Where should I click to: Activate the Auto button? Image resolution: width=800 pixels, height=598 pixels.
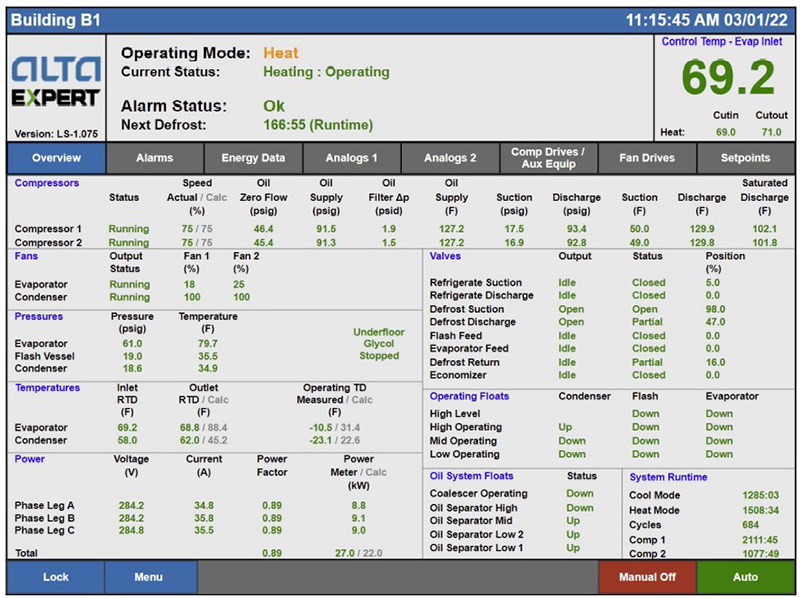745,577
